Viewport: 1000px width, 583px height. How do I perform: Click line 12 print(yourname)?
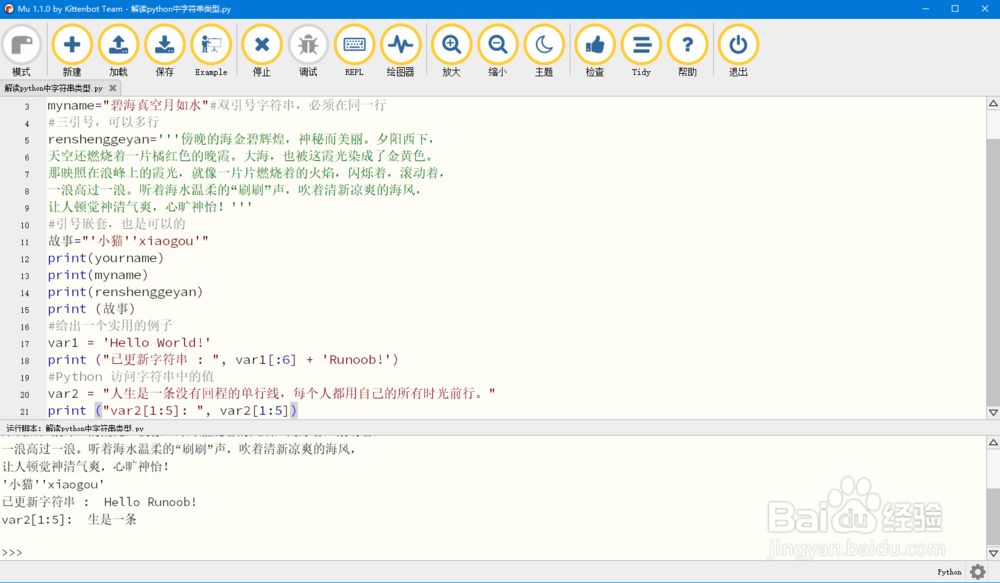[x=106, y=258]
